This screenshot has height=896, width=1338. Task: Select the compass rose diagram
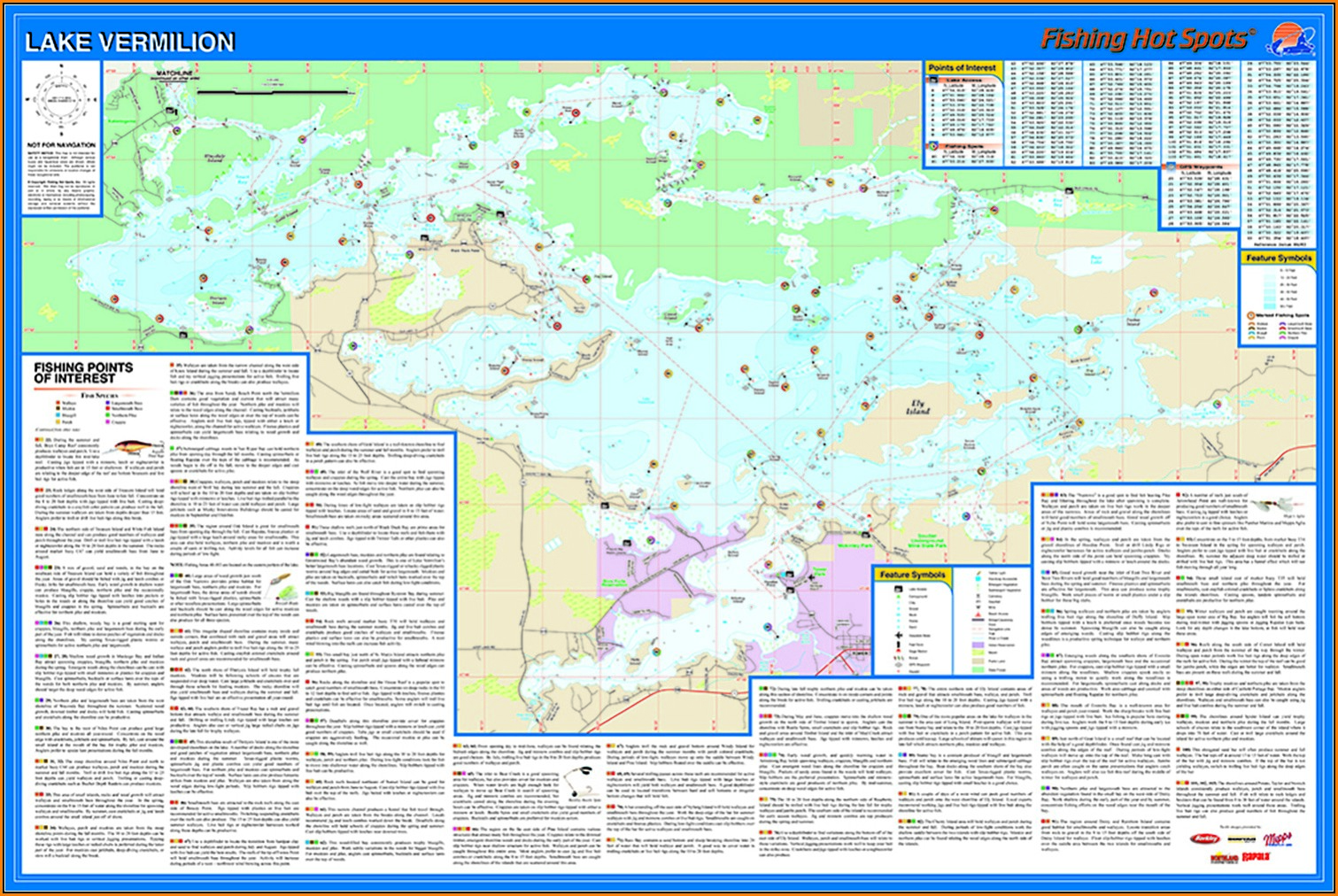click(61, 101)
